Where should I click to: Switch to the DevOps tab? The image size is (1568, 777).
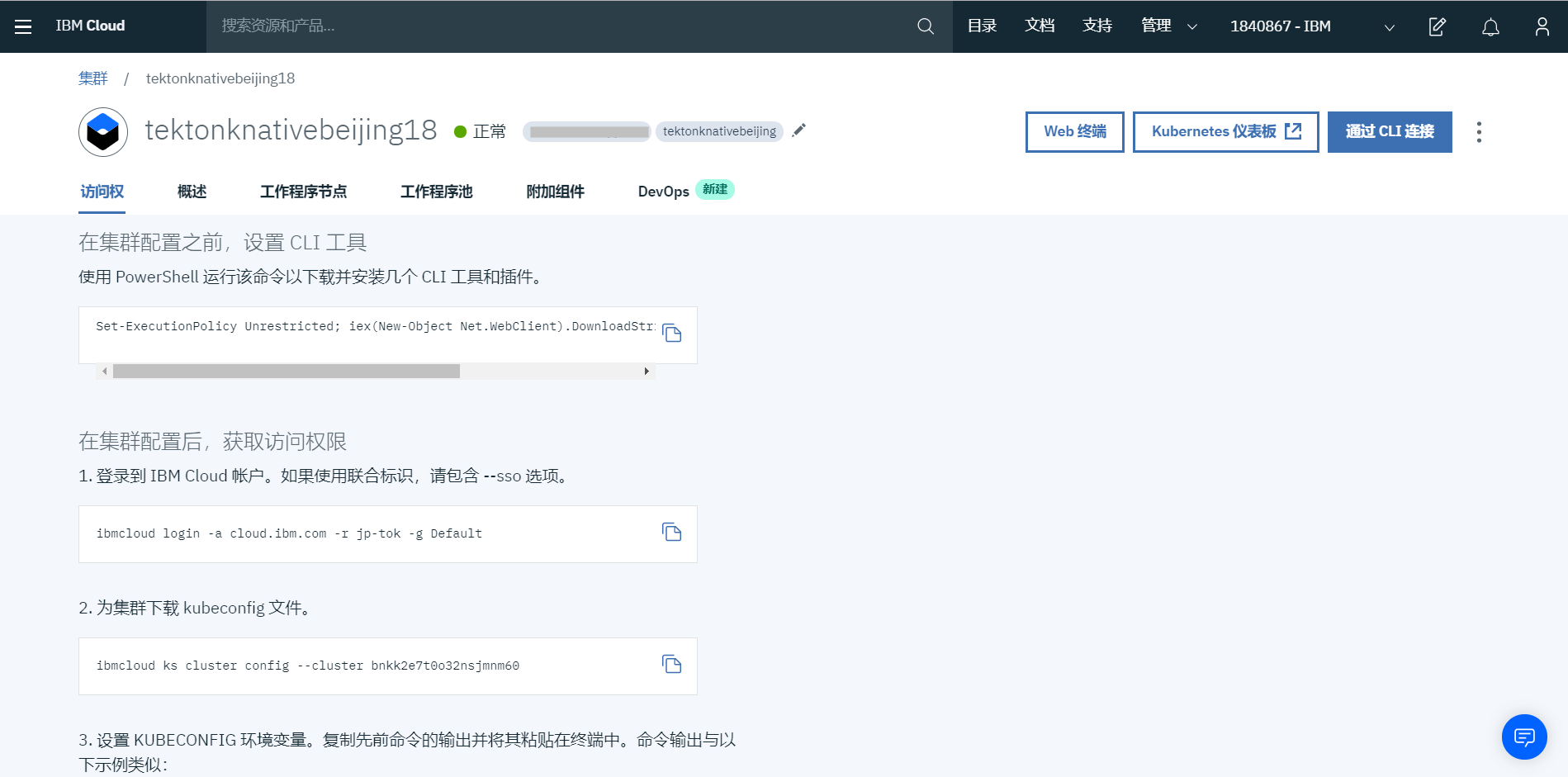pyautogui.click(x=663, y=192)
